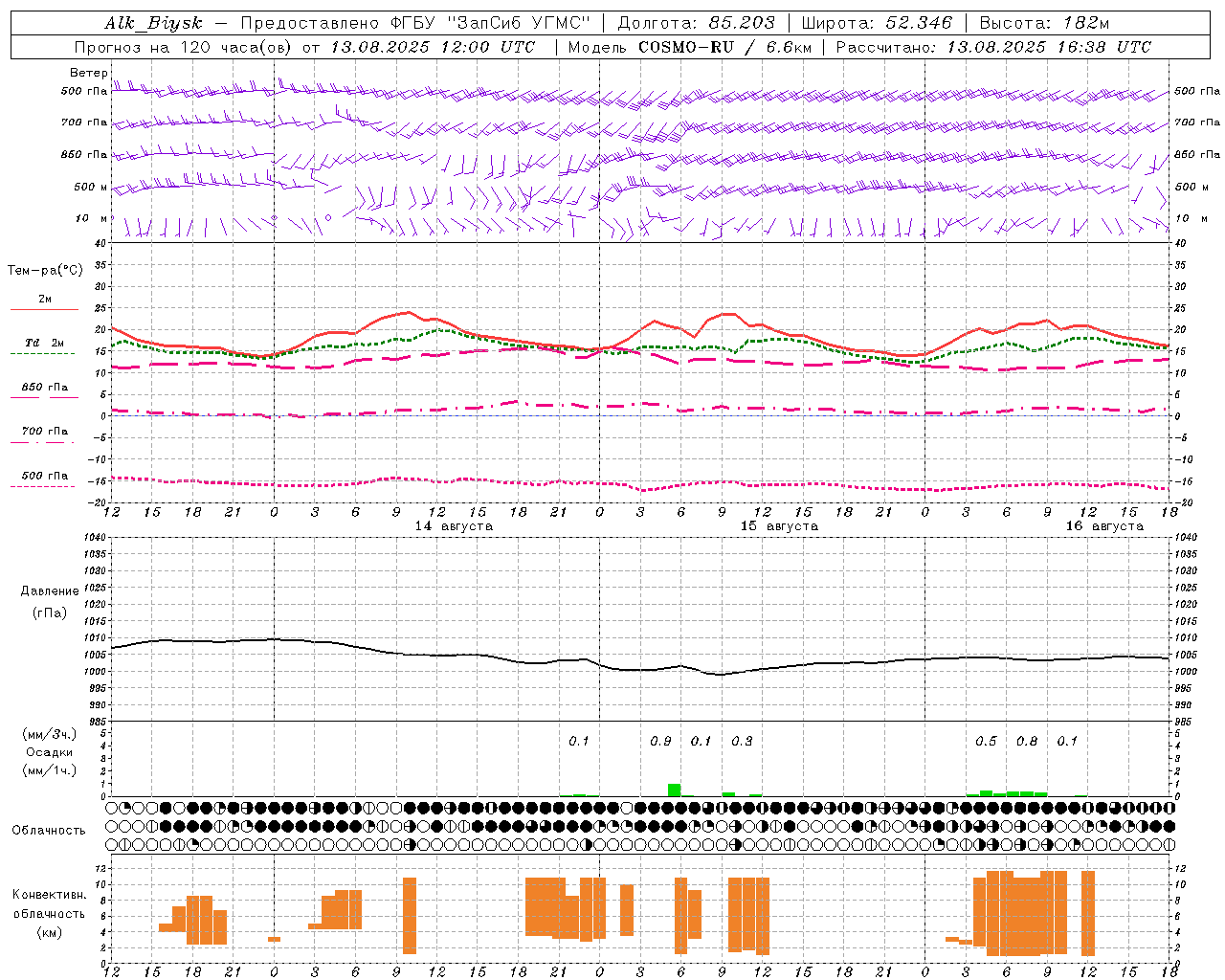The image size is (1225, 980).
Task: Click the Облачность cloud cover label
Action: 49,831
